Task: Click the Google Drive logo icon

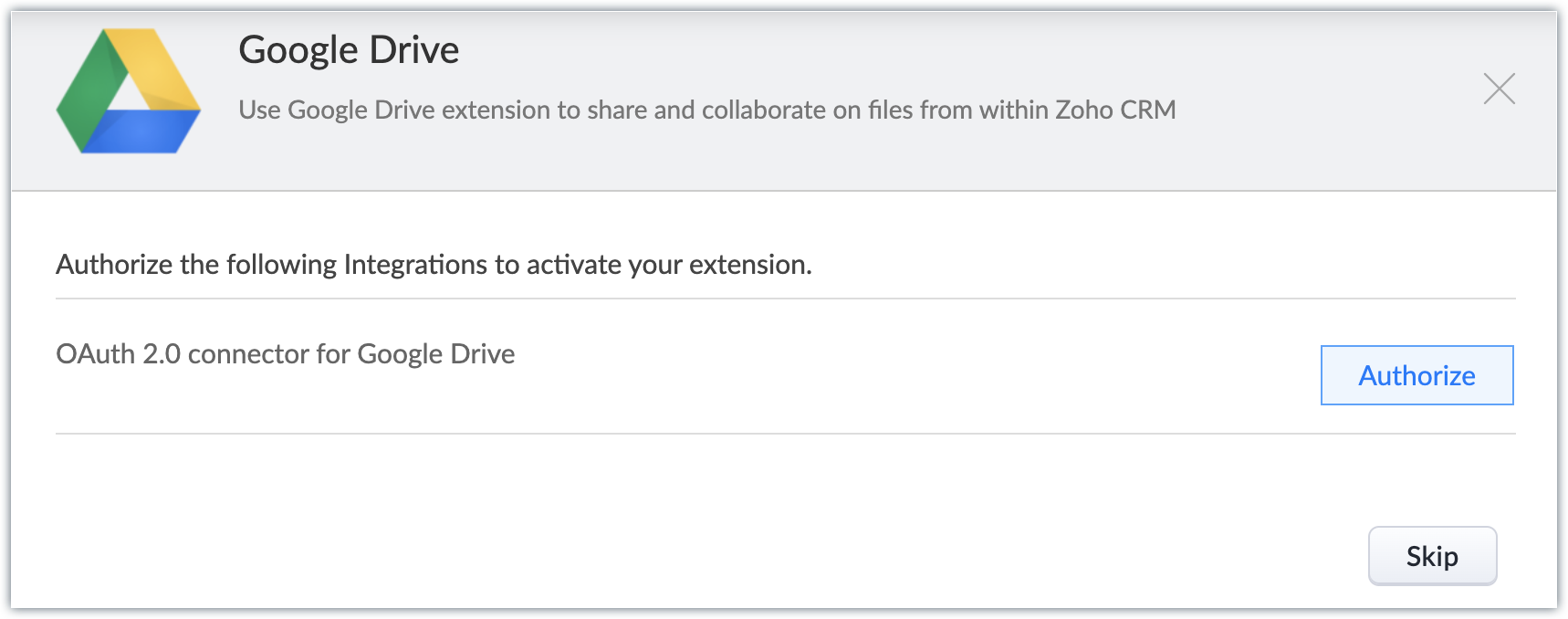Action: [129, 91]
